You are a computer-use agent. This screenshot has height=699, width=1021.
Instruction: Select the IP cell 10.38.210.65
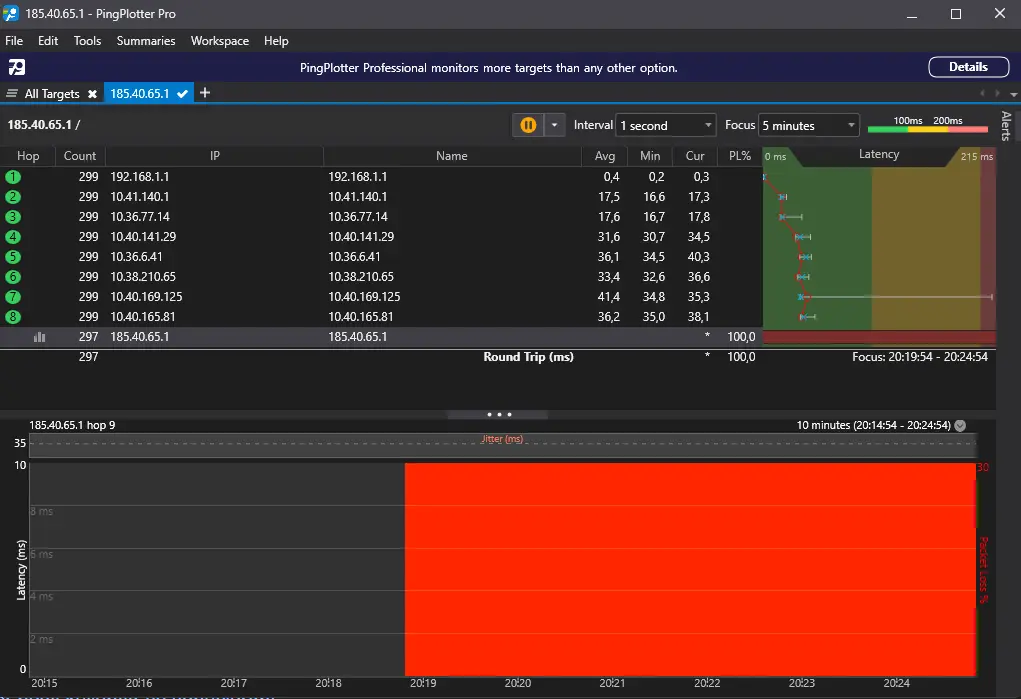143,277
